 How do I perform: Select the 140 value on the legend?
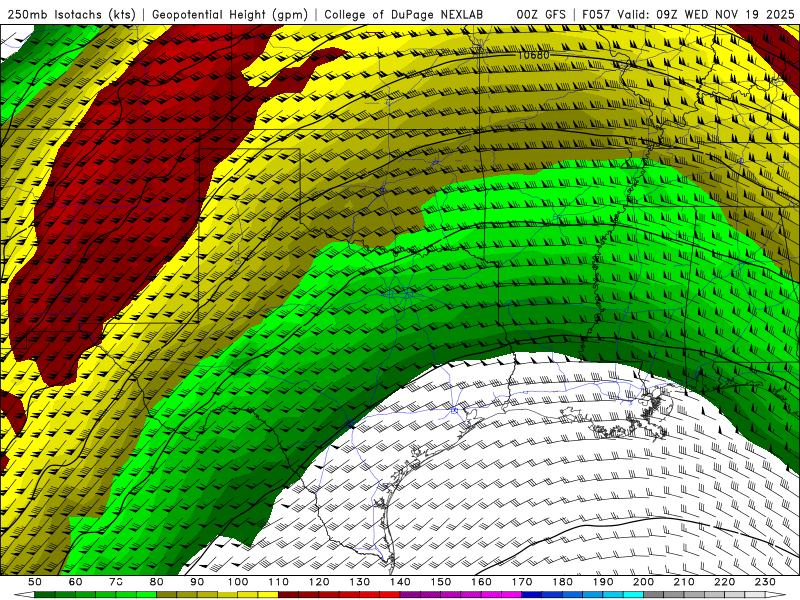400,582
